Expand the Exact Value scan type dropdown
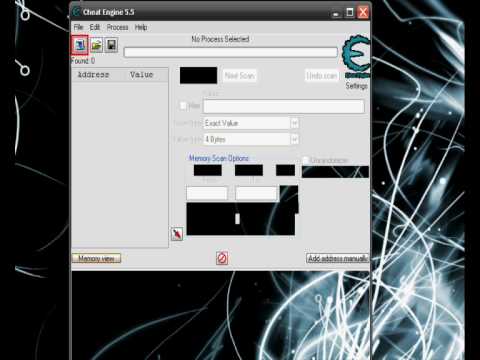 pyautogui.click(x=294, y=123)
